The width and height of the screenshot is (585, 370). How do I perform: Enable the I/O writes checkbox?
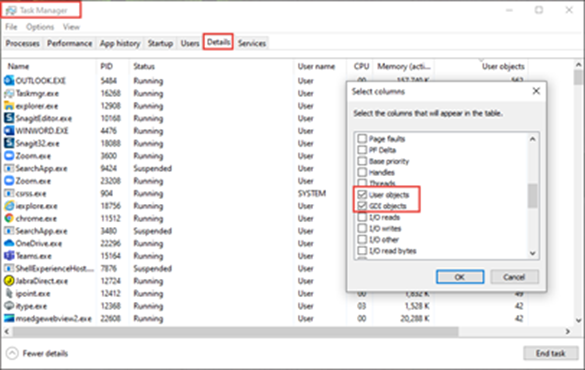click(x=362, y=228)
